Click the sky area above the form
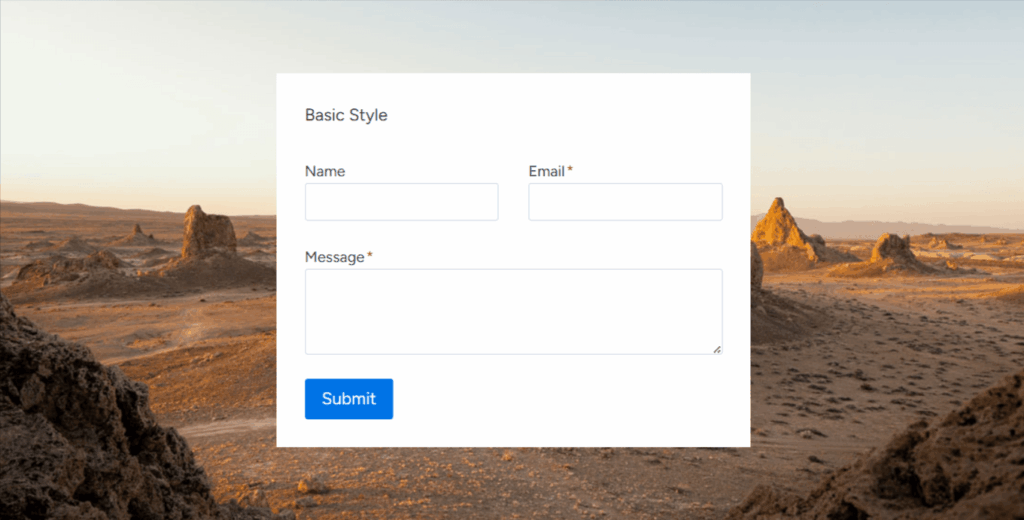Viewport: 1024px width, 520px height. click(x=512, y=35)
